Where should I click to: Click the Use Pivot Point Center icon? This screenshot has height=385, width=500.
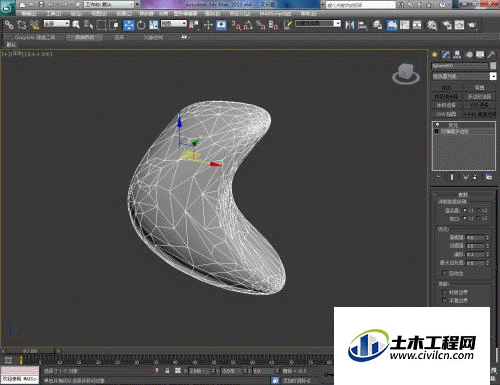tap(194, 25)
